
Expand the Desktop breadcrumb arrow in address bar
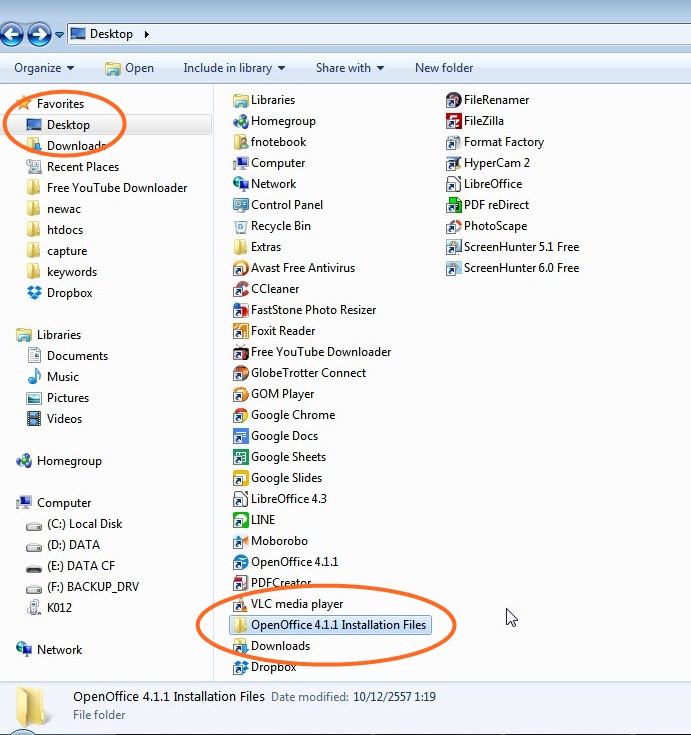[x=147, y=34]
